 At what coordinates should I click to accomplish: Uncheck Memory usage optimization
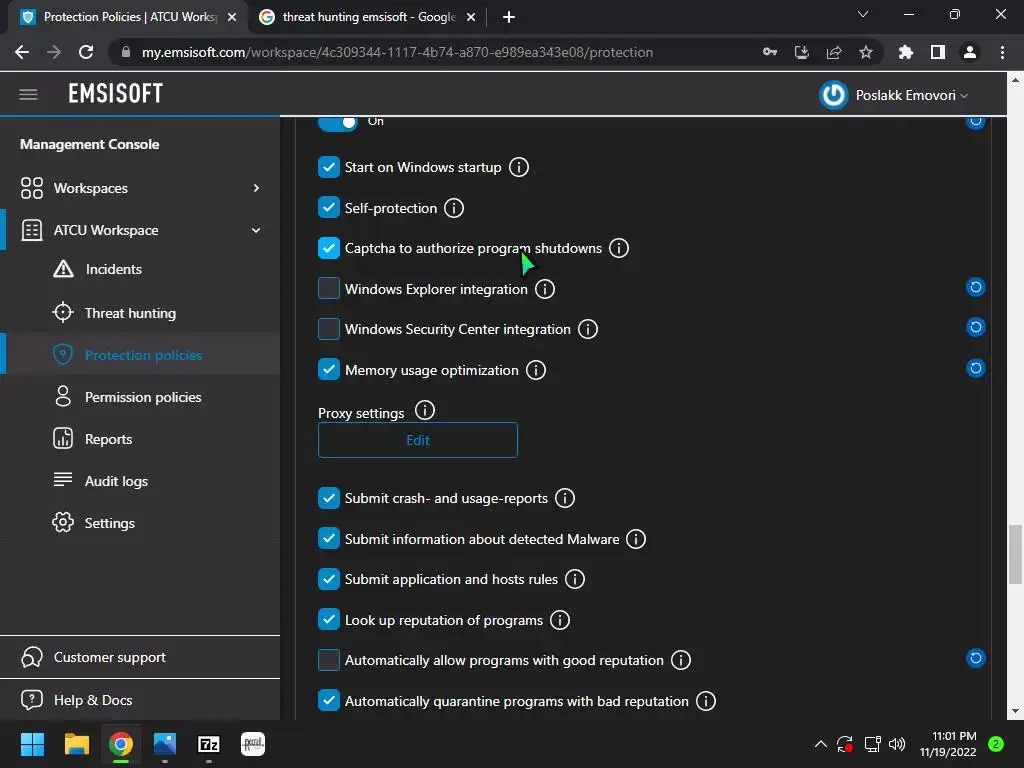(329, 370)
